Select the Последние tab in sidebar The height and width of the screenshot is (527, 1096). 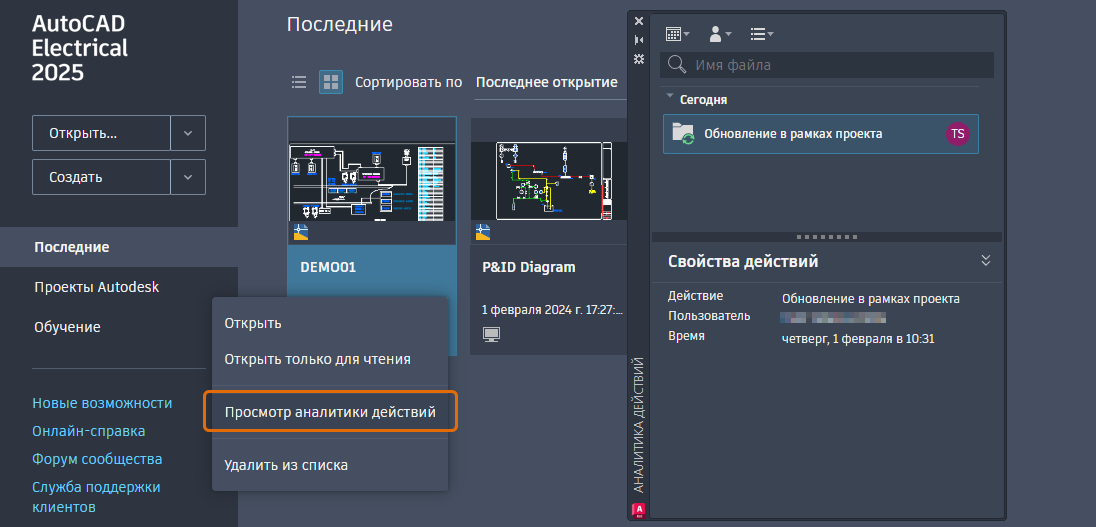[119, 247]
